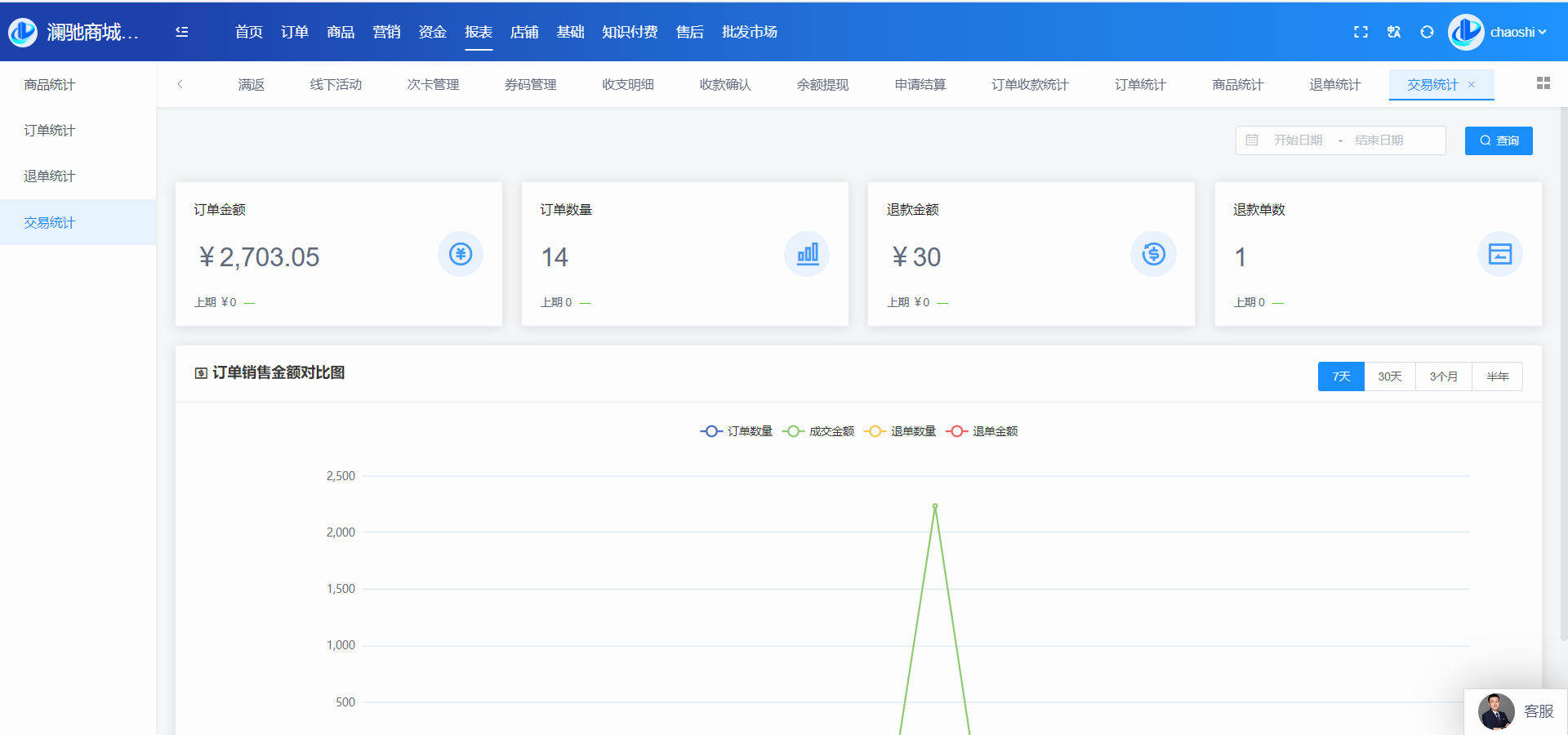Click the refresh icon in header
1568x735 pixels.
(x=1427, y=32)
